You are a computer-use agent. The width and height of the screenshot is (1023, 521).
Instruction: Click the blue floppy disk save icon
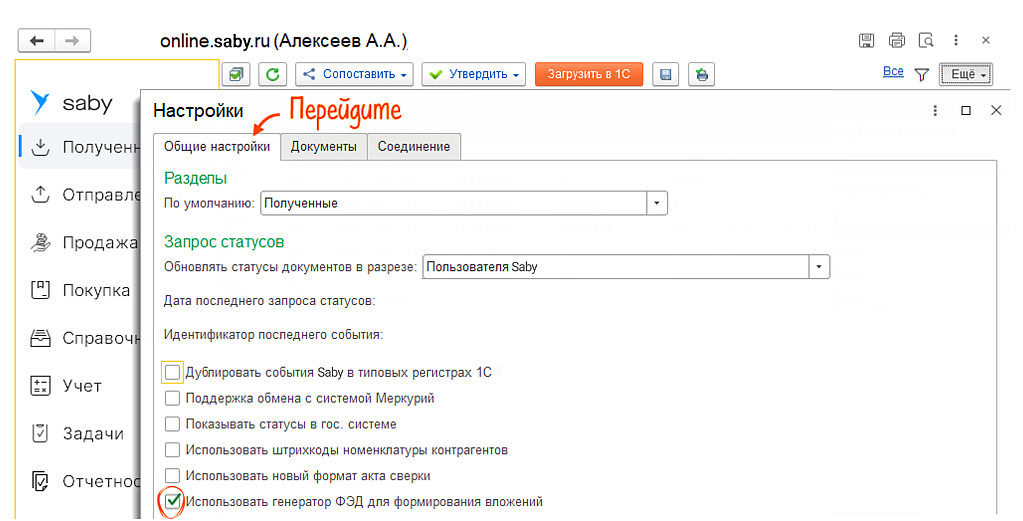click(x=666, y=75)
